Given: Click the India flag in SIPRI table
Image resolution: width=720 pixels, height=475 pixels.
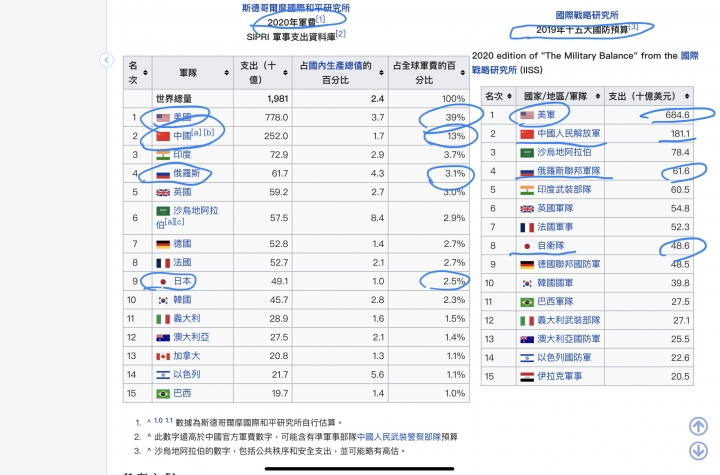Looking at the screenshot, I should tap(163, 155).
